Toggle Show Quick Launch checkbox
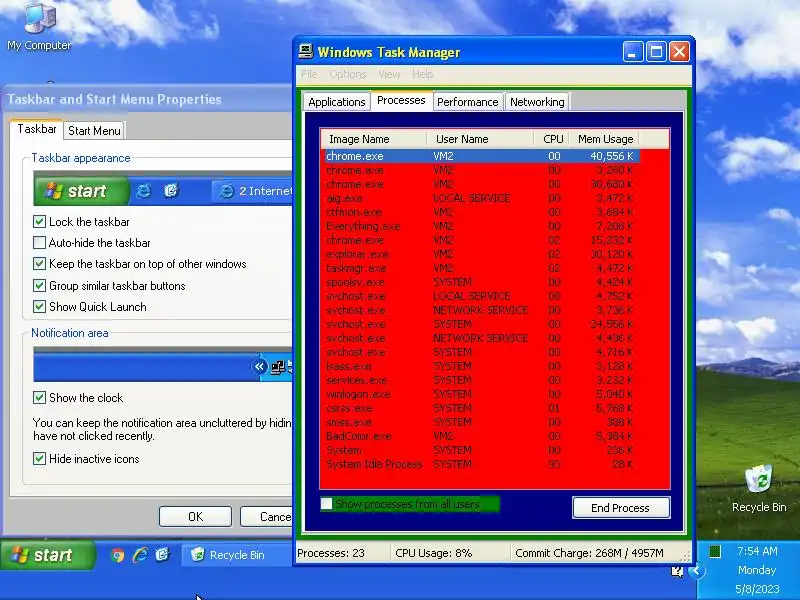800x600 pixels. point(39,307)
